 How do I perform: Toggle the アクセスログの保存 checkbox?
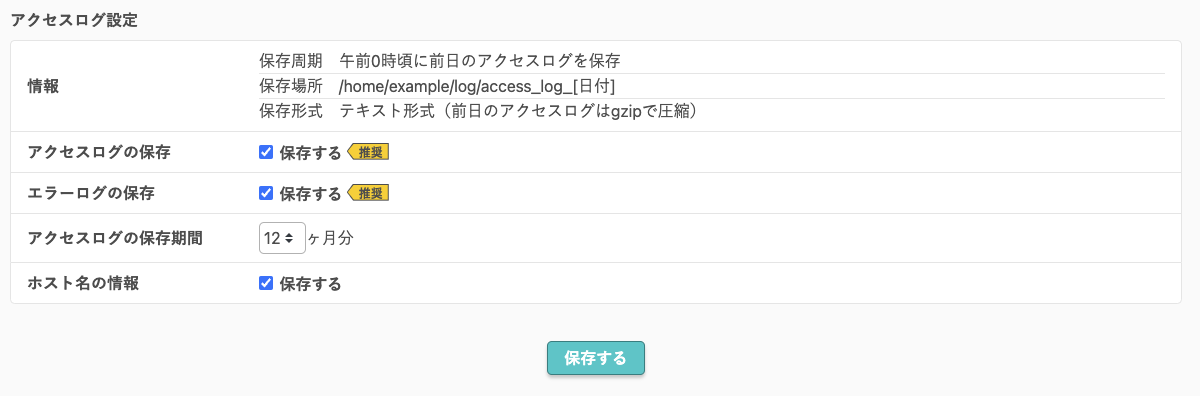click(266, 152)
